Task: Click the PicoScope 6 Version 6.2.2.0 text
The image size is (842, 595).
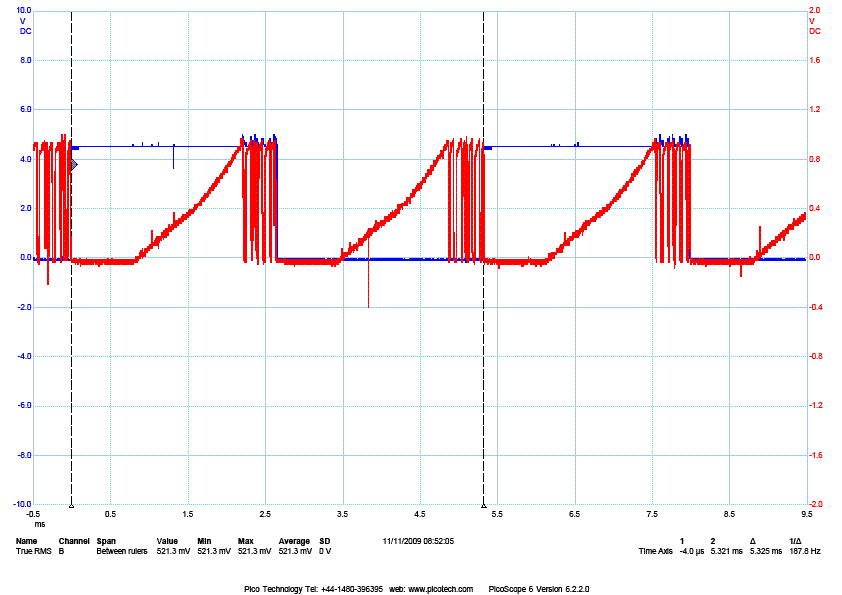Action: click(x=538, y=589)
